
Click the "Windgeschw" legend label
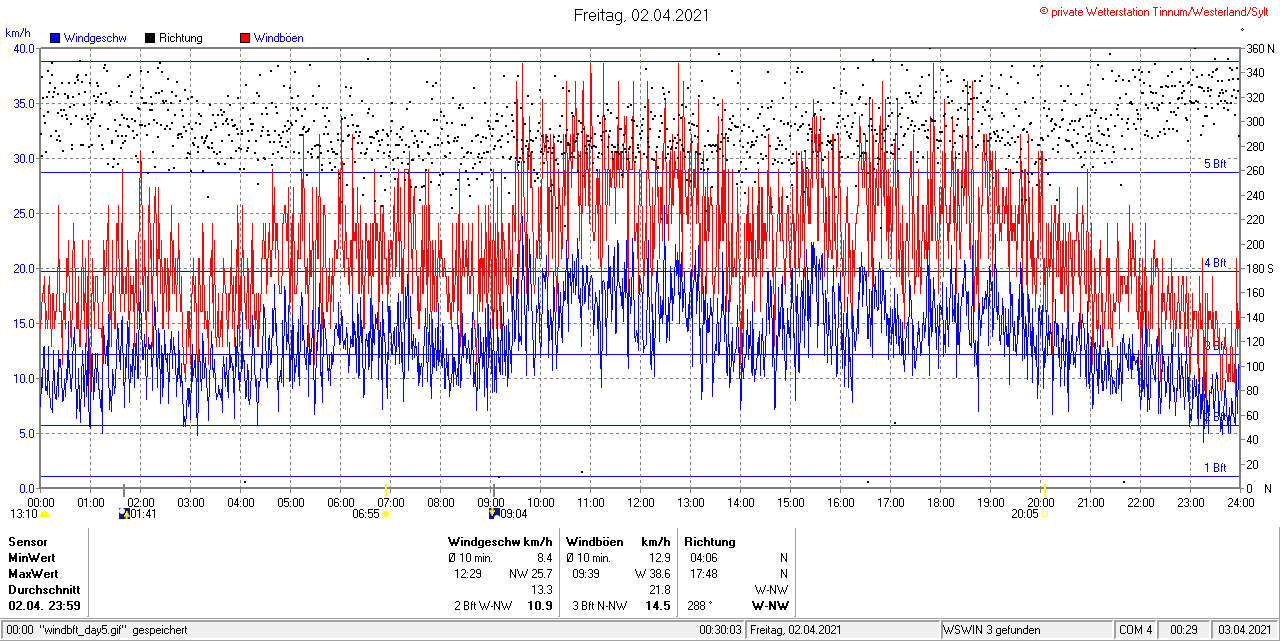coord(94,38)
